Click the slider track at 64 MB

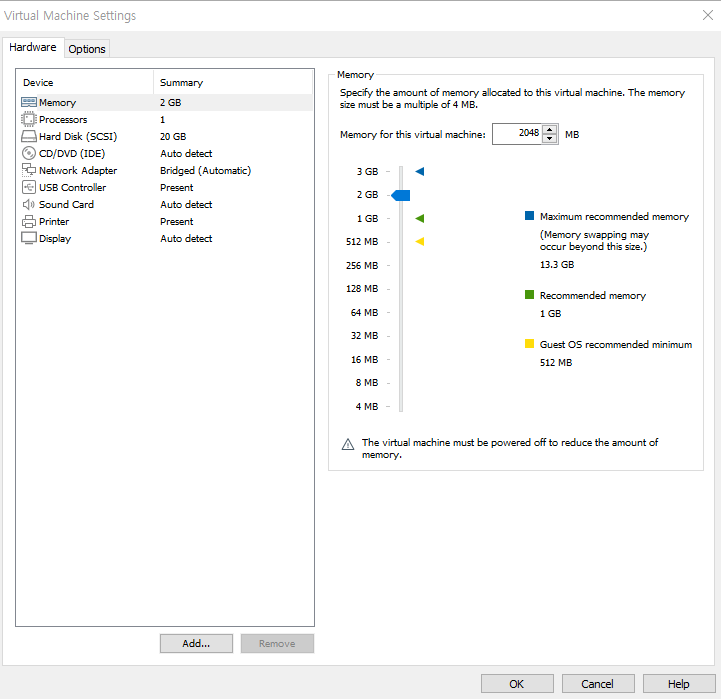[401, 312]
